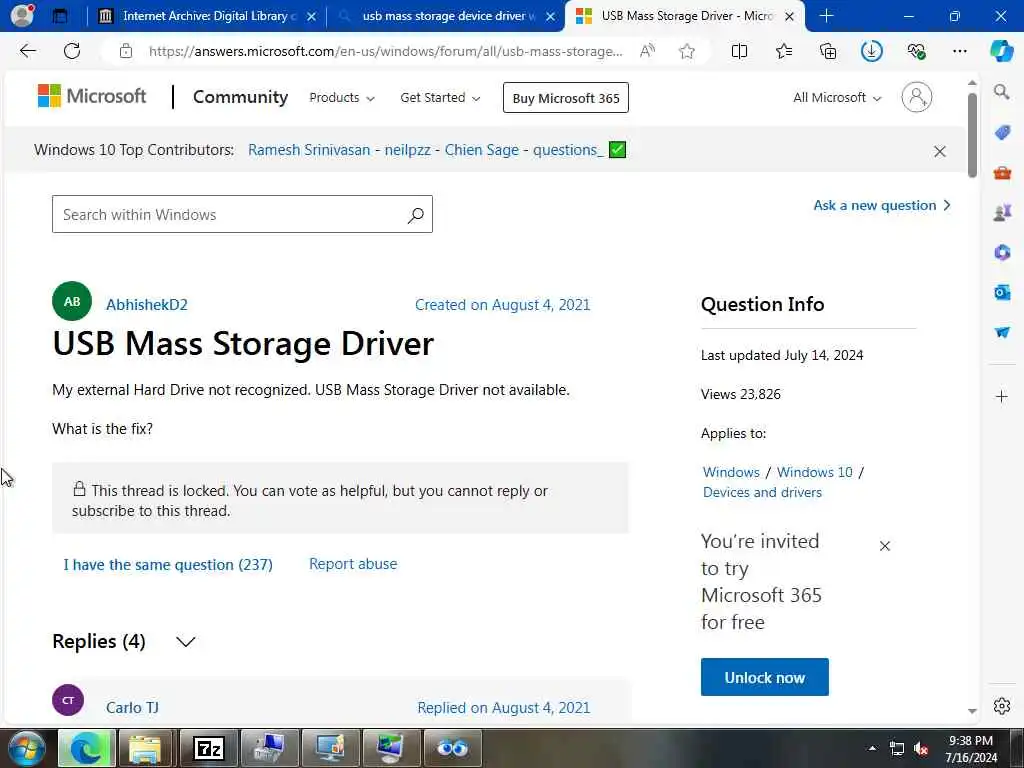Screen dimensions: 1024x768
Task: Open Copilot icon in Edge
Action: (x=1001, y=51)
